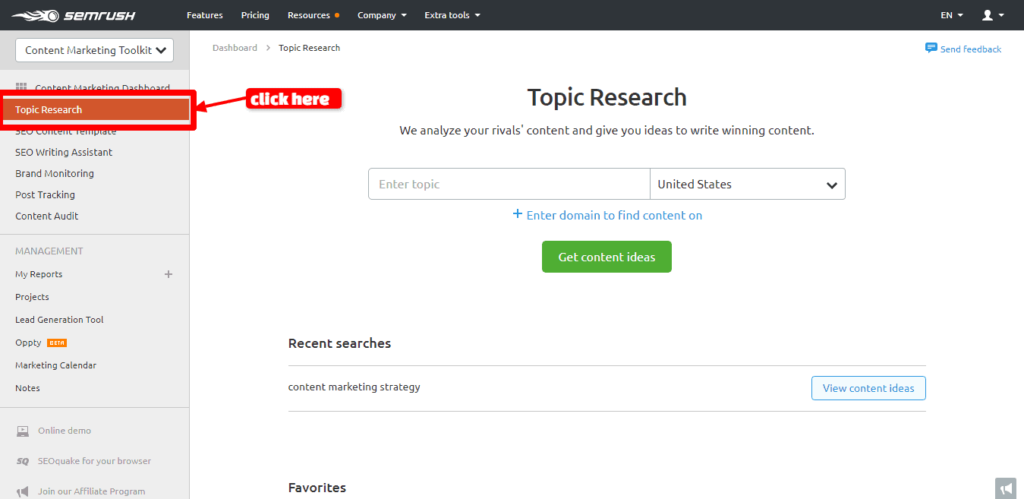This screenshot has height=499, width=1024.
Task: Open the Pricing page
Action: point(255,15)
